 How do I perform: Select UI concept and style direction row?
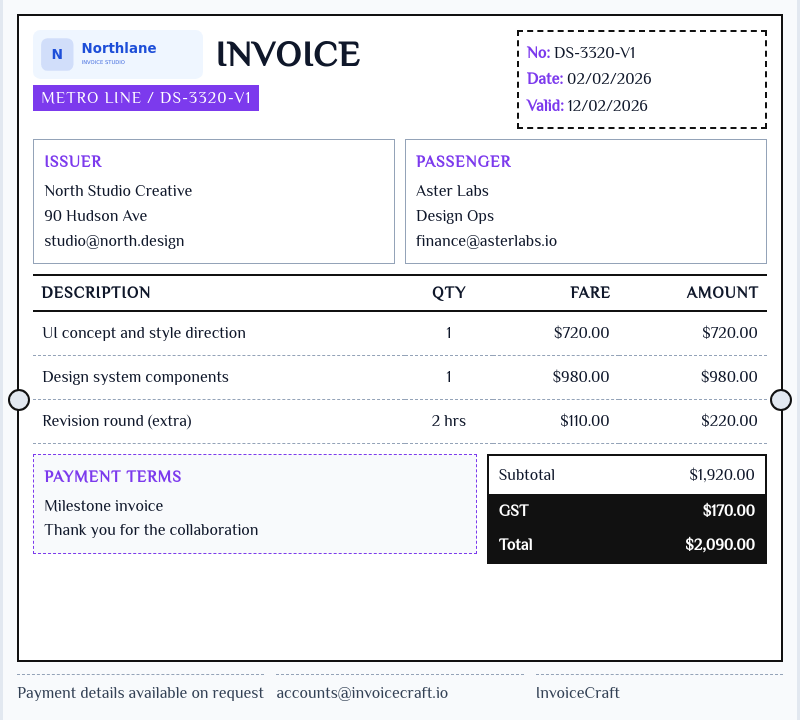pos(400,333)
